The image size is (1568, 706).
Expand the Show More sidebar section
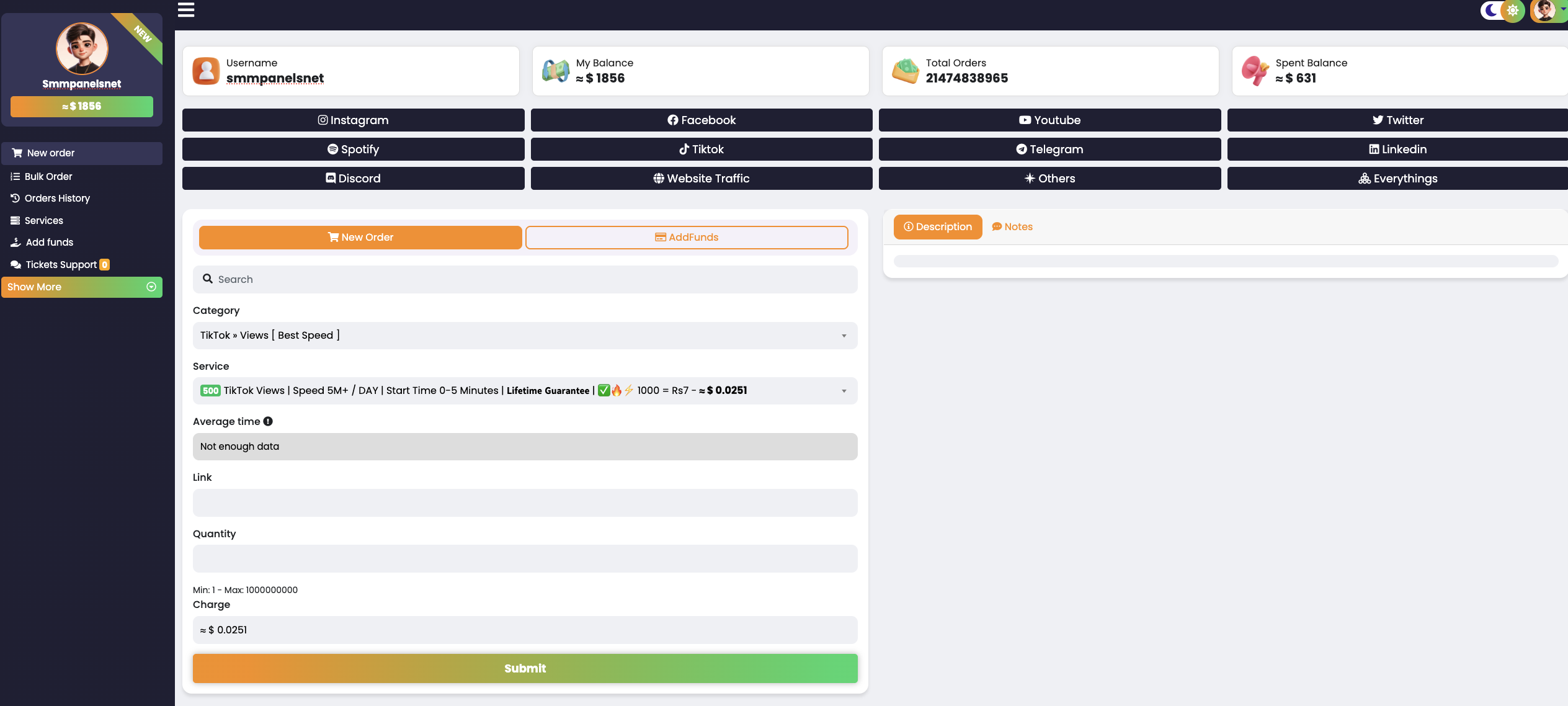pyautogui.click(x=81, y=287)
